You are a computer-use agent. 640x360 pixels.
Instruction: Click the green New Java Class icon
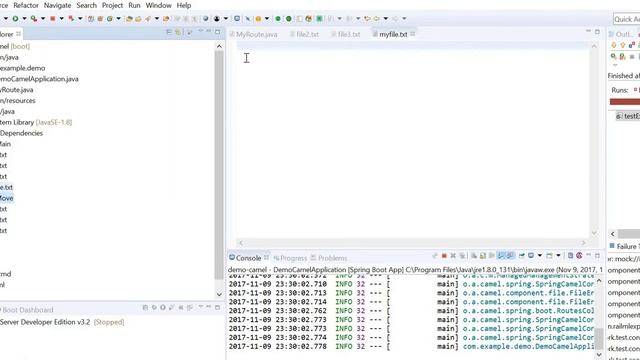(110, 18)
